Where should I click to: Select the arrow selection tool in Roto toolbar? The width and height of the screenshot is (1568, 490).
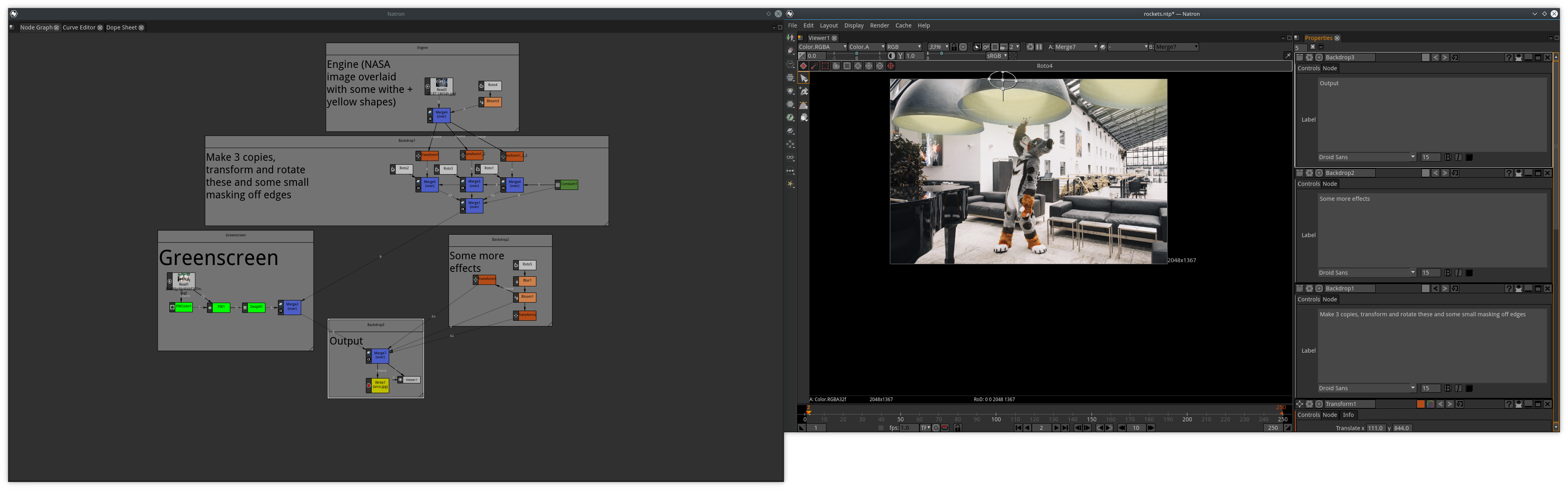coord(804,78)
